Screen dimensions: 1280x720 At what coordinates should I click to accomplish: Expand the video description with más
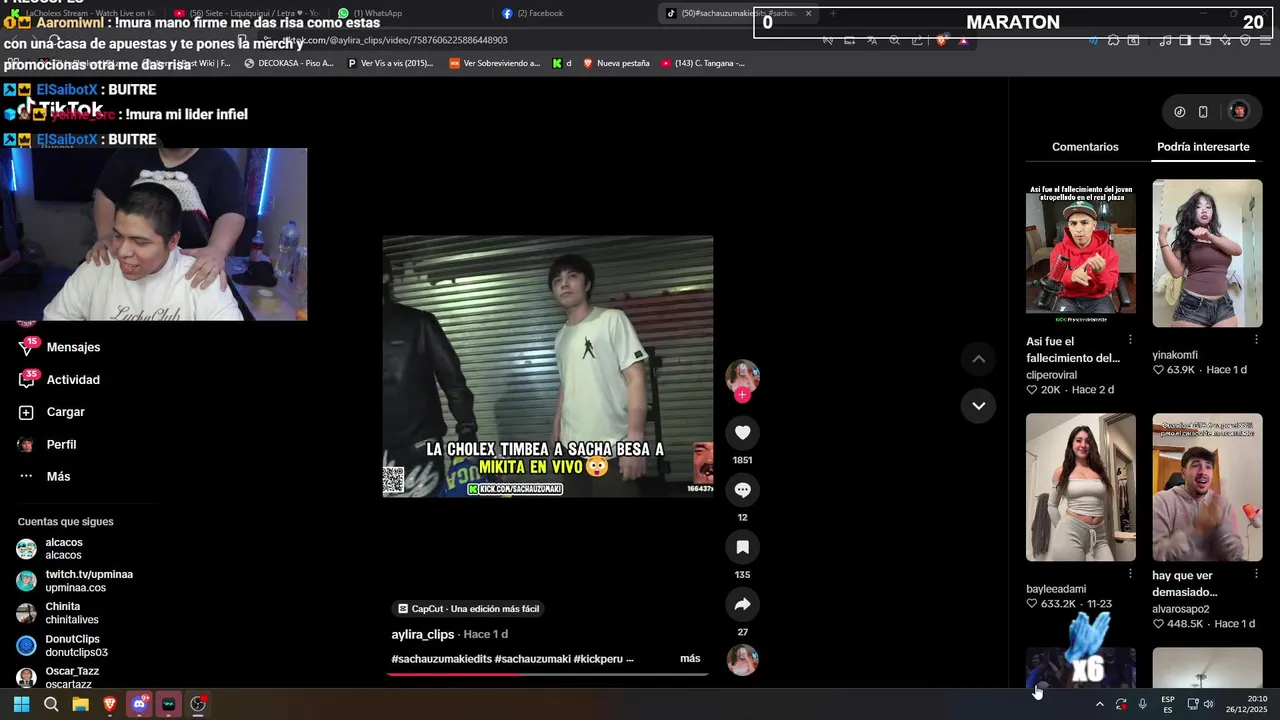[690, 659]
